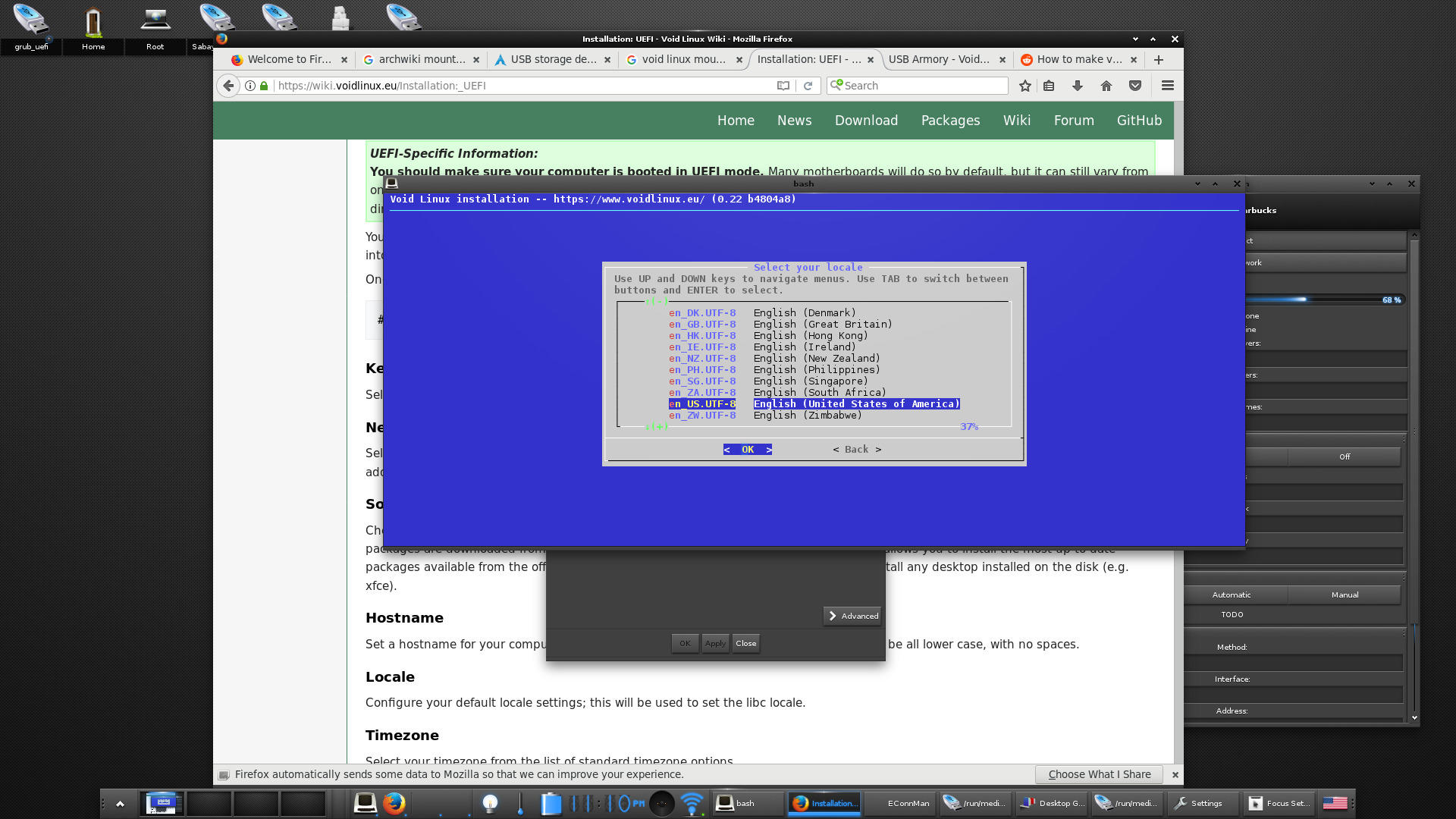Open the shelf start menu arrow
Image resolution: width=1456 pixels, height=819 pixels.
tap(120, 803)
